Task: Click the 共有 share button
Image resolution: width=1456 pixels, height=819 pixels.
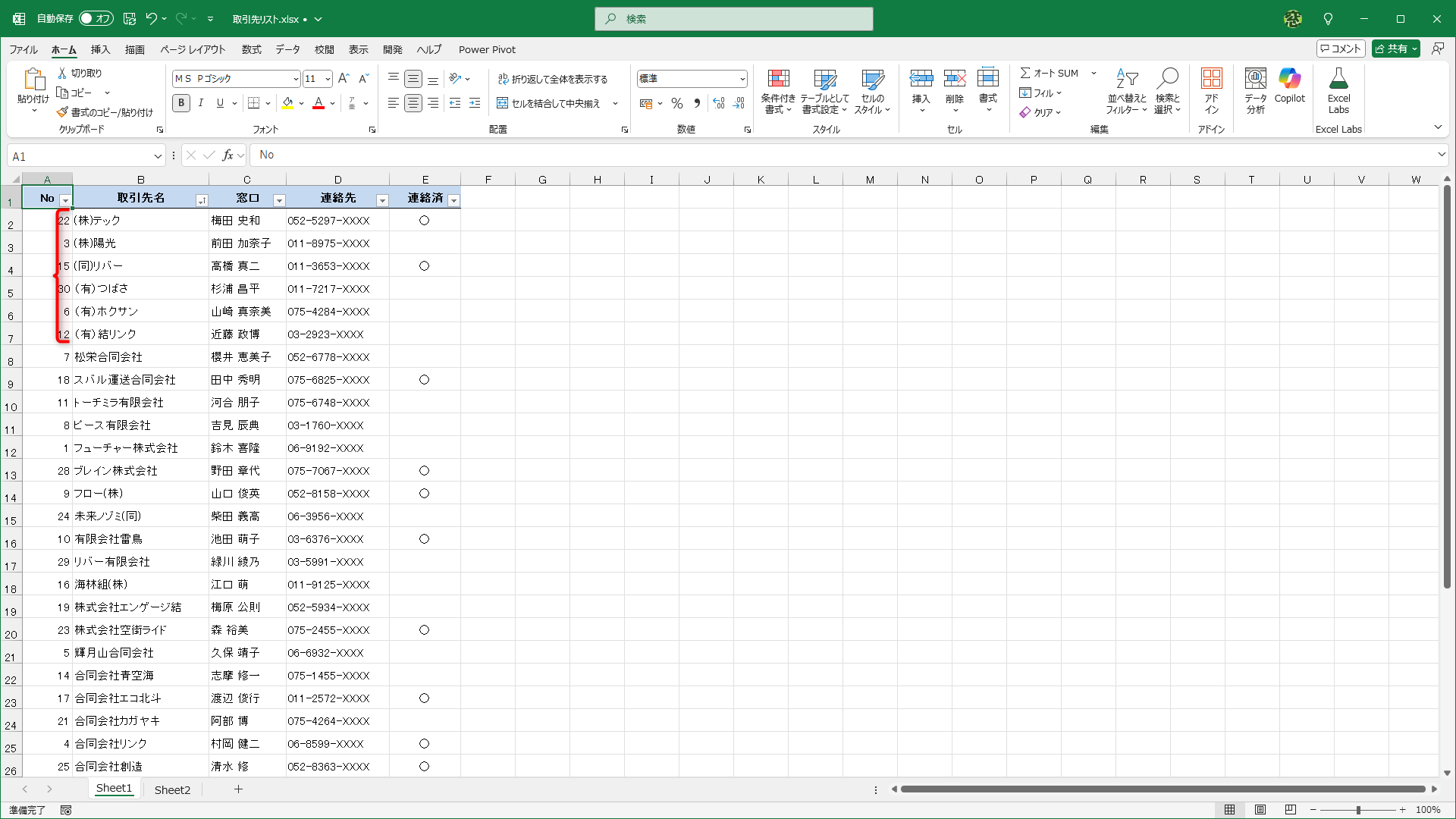Action: 1395,49
